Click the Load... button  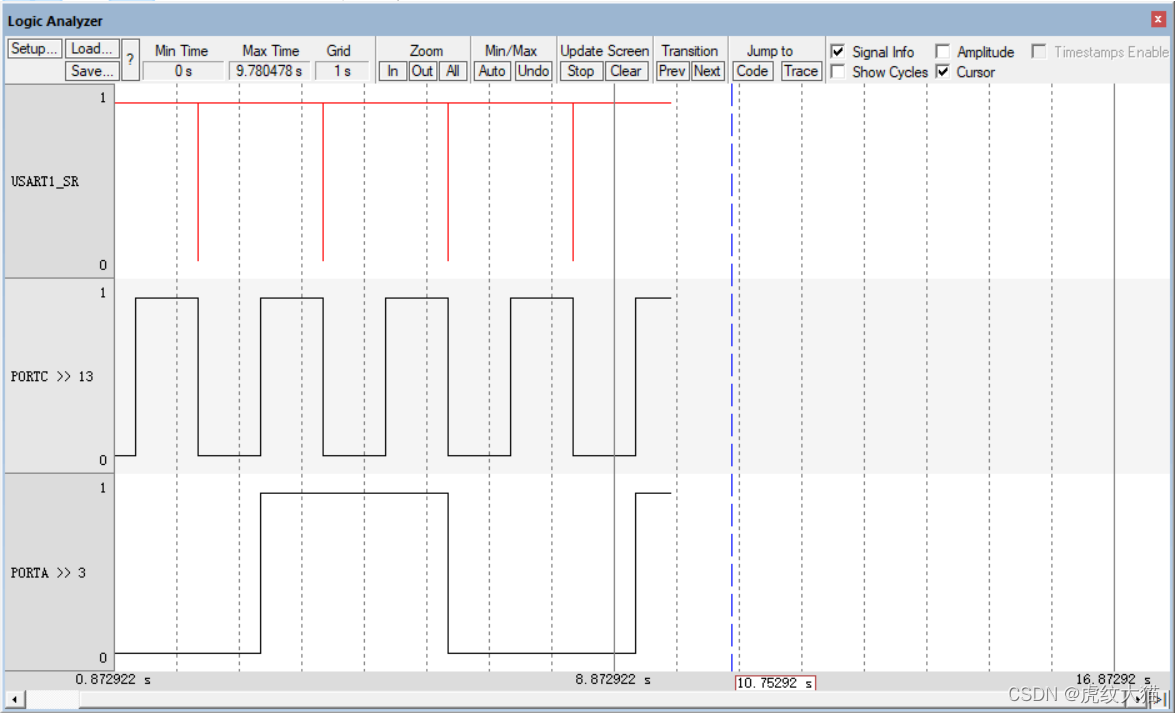tap(92, 49)
